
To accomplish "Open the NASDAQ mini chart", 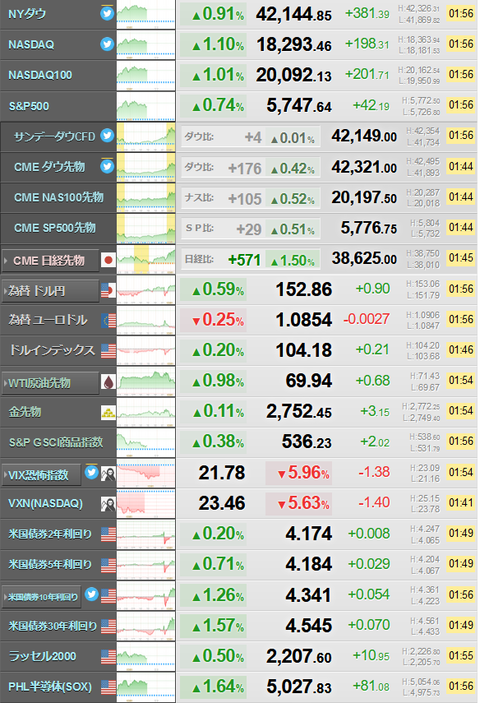I will point(146,45).
